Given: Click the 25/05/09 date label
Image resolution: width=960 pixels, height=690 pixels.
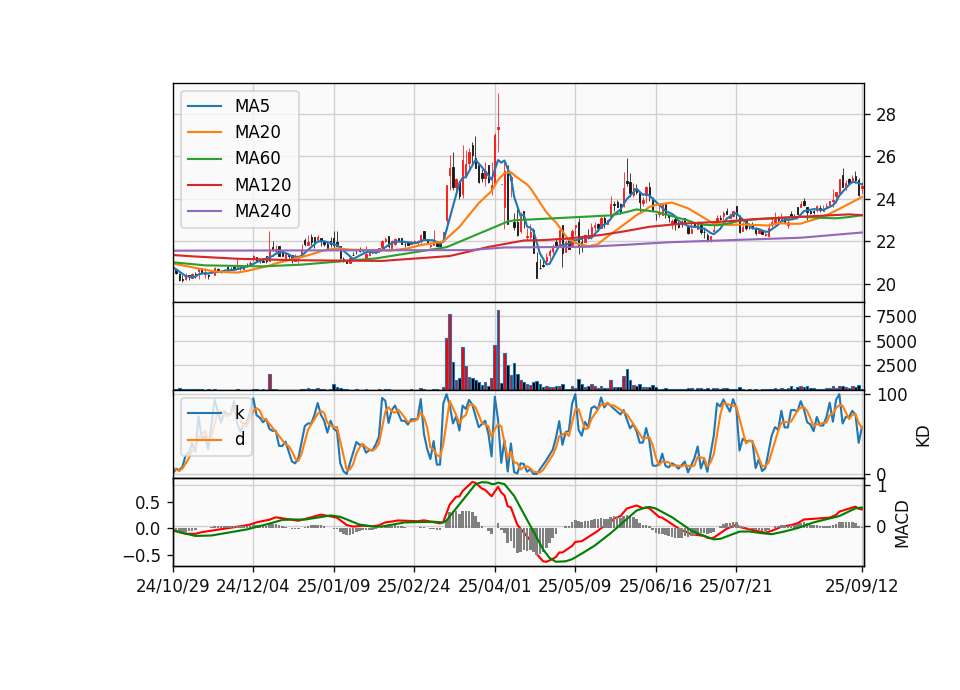Looking at the screenshot, I should click(x=575, y=587).
